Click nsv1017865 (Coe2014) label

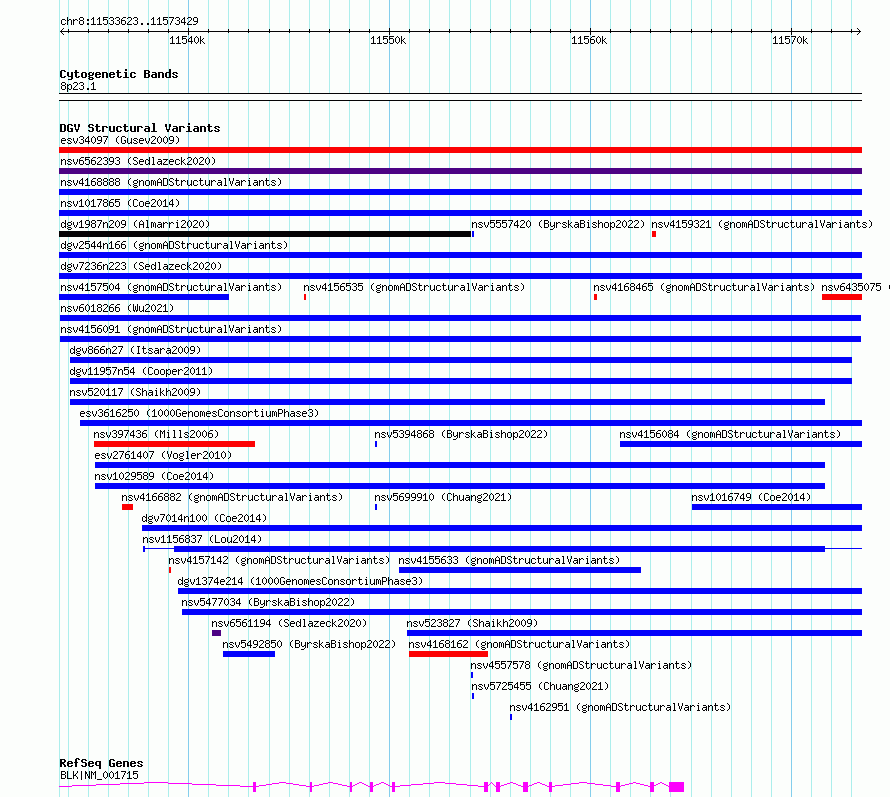pos(120,203)
